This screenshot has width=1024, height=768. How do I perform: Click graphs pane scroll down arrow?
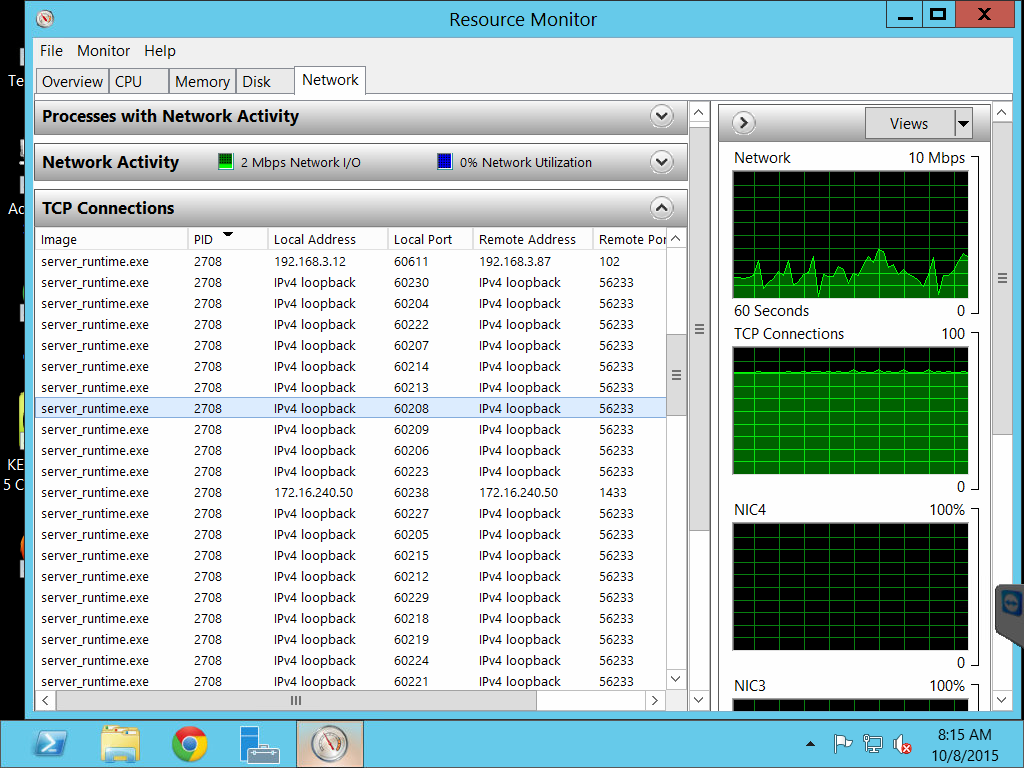tap(1002, 700)
